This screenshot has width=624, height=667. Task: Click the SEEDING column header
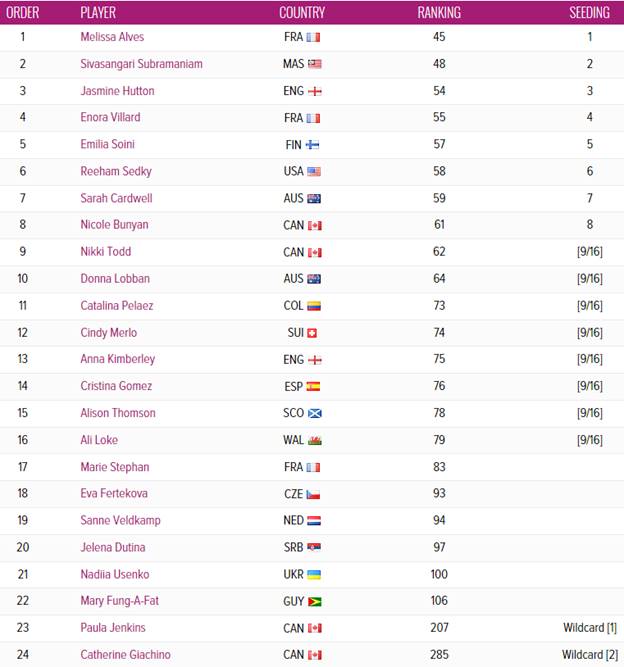[590, 12]
